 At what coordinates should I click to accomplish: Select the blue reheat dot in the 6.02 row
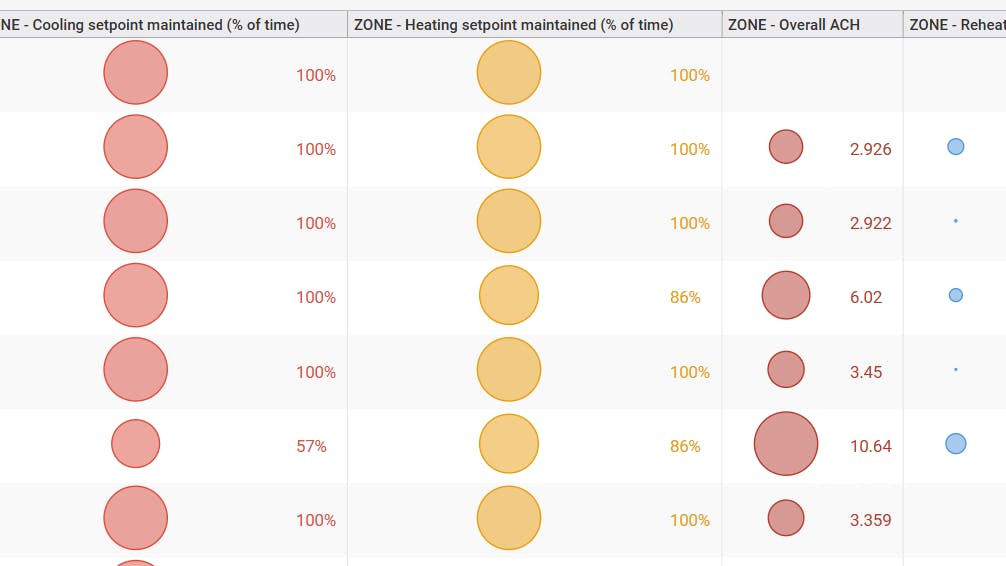pyautogui.click(x=956, y=295)
